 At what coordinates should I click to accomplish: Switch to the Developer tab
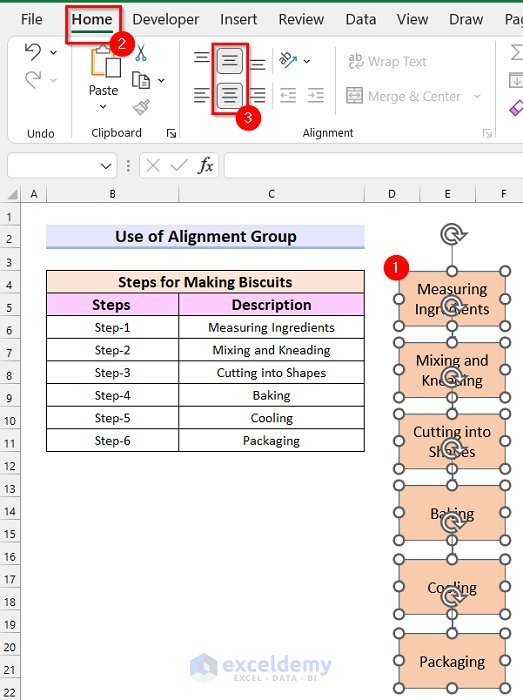[x=166, y=20]
